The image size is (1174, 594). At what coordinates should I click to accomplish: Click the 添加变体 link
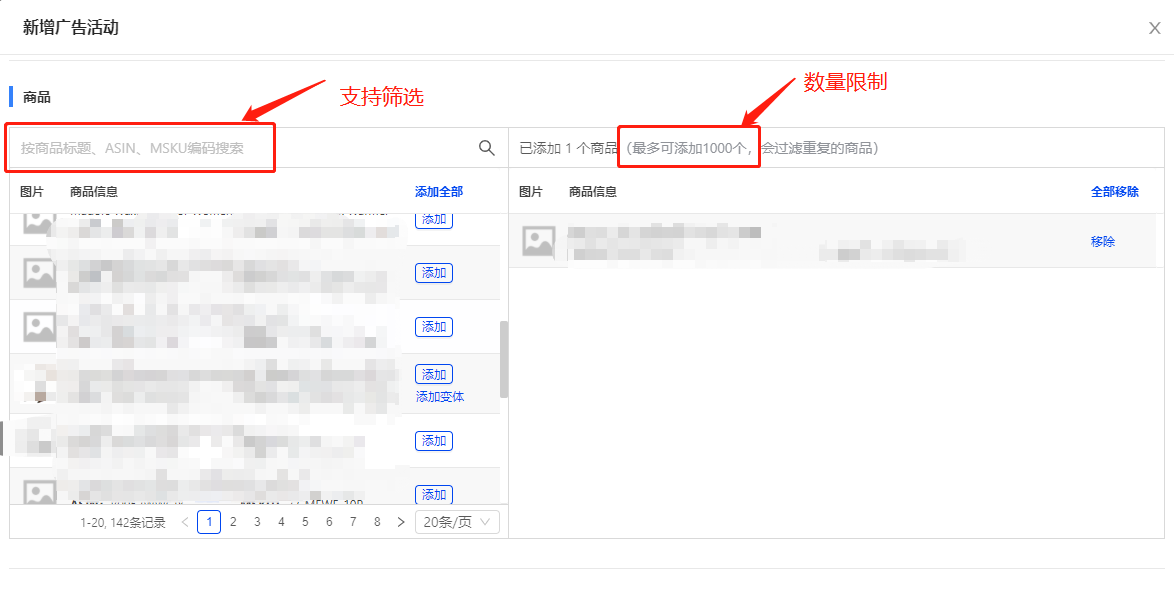tap(440, 397)
